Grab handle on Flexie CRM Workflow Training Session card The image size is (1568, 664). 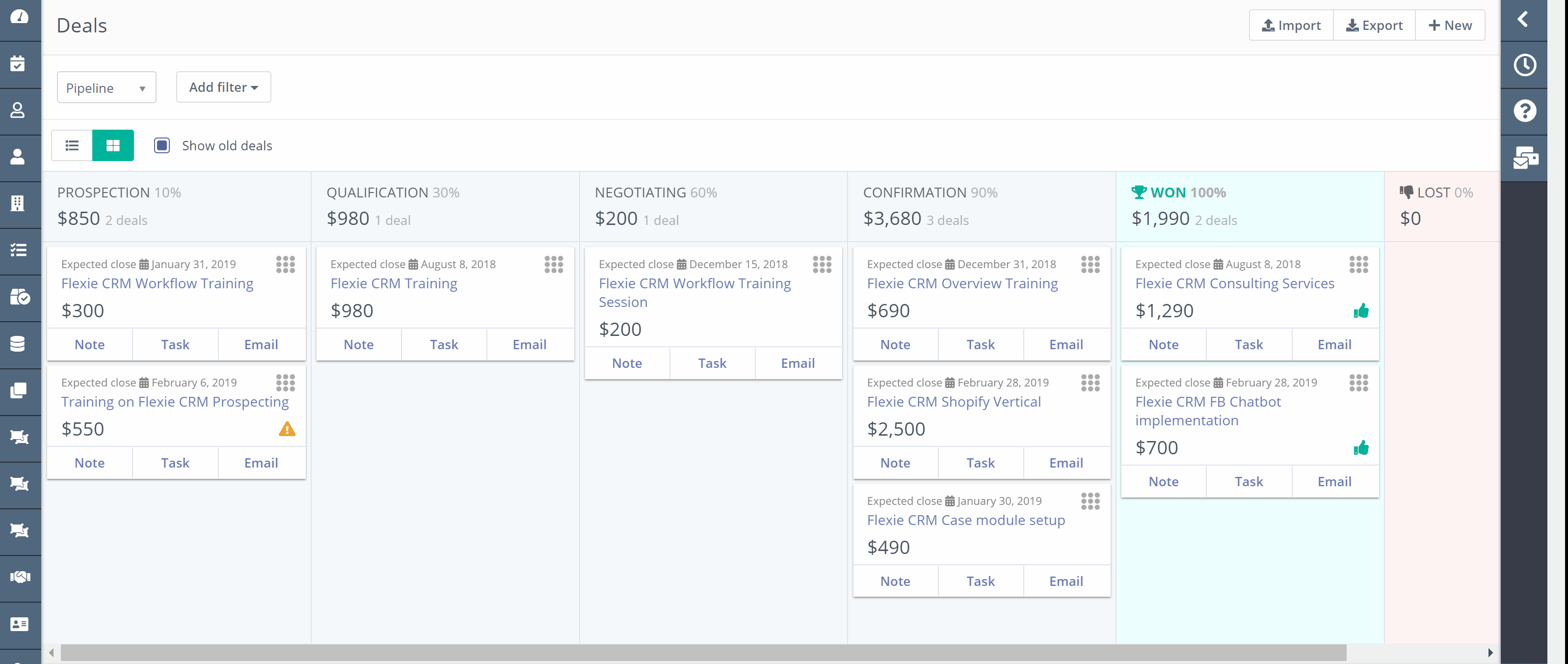[x=823, y=265]
